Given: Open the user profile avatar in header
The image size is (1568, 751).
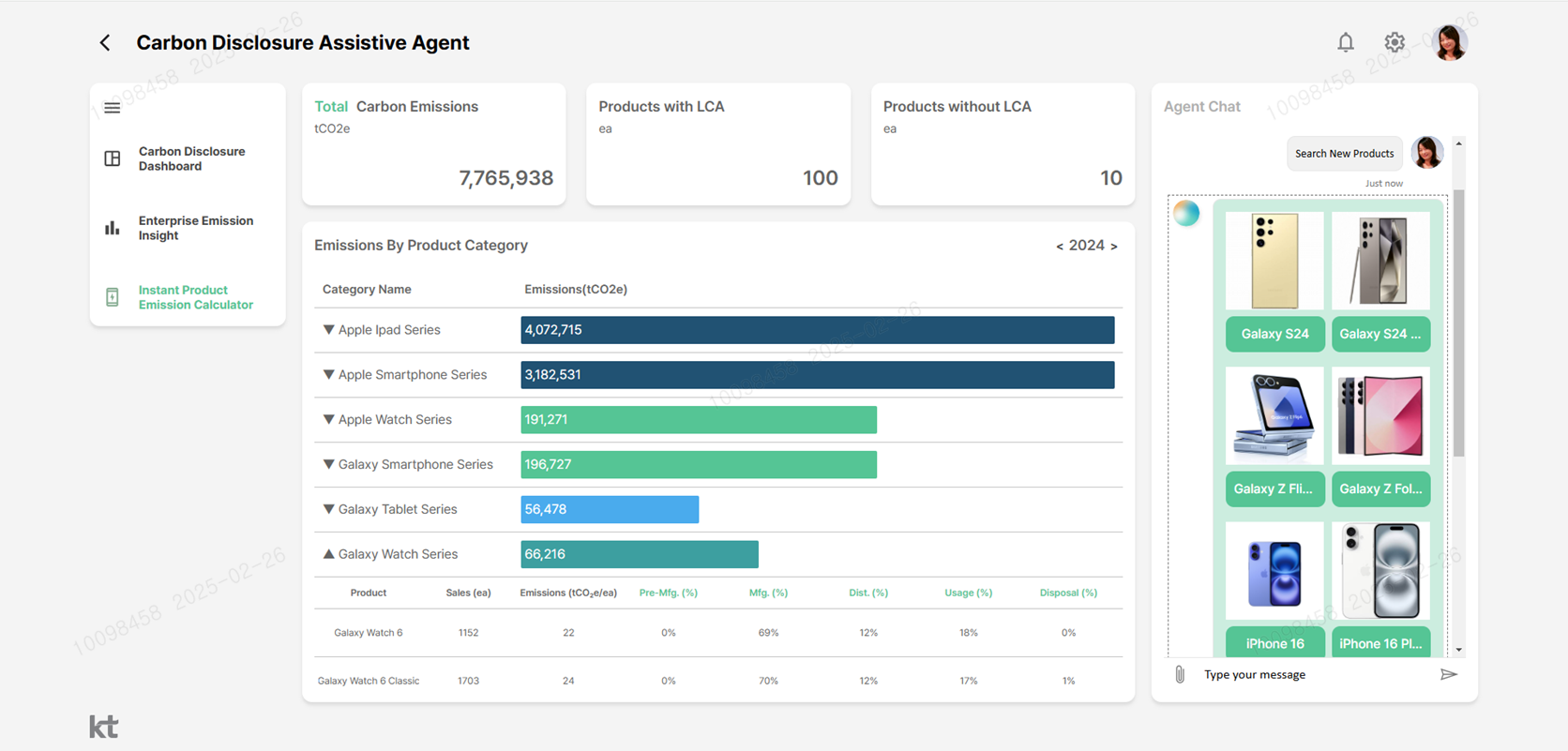Looking at the screenshot, I should pos(1450,42).
